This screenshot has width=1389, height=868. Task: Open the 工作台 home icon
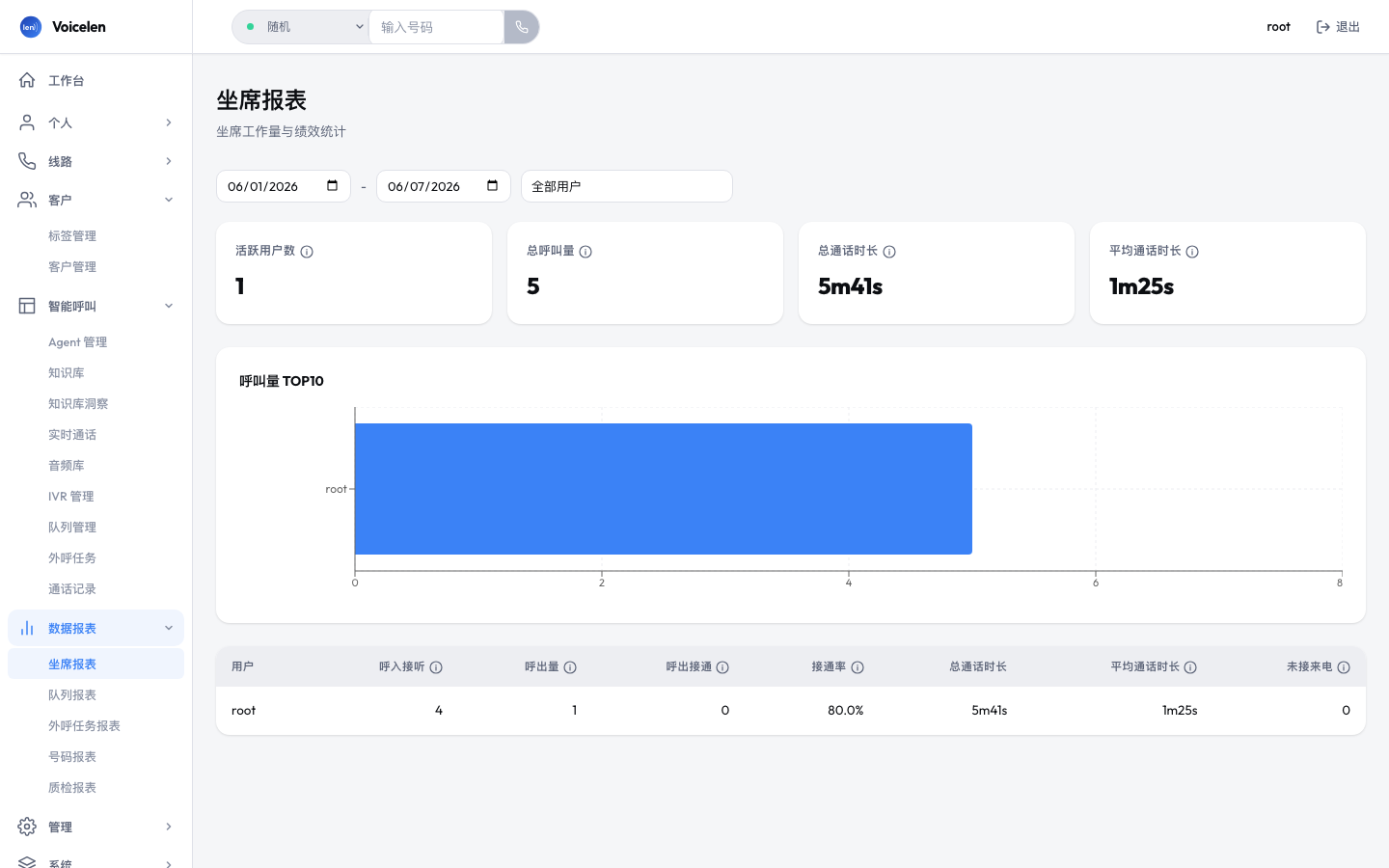point(27,80)
